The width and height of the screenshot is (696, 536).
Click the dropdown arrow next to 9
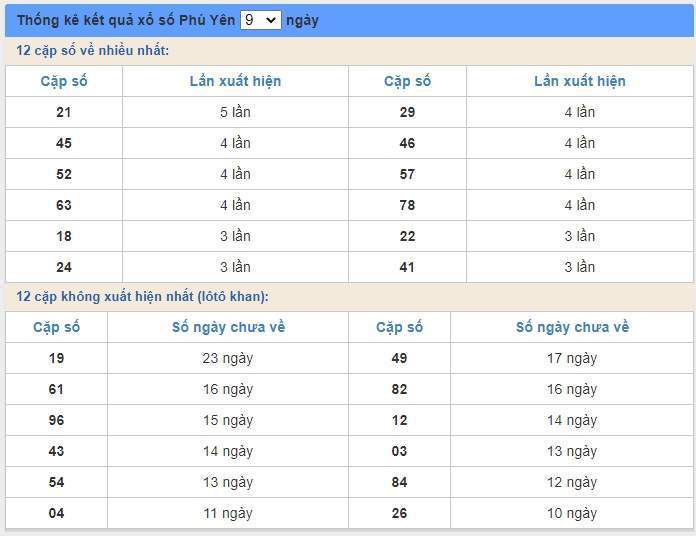(x=271, y=20)
